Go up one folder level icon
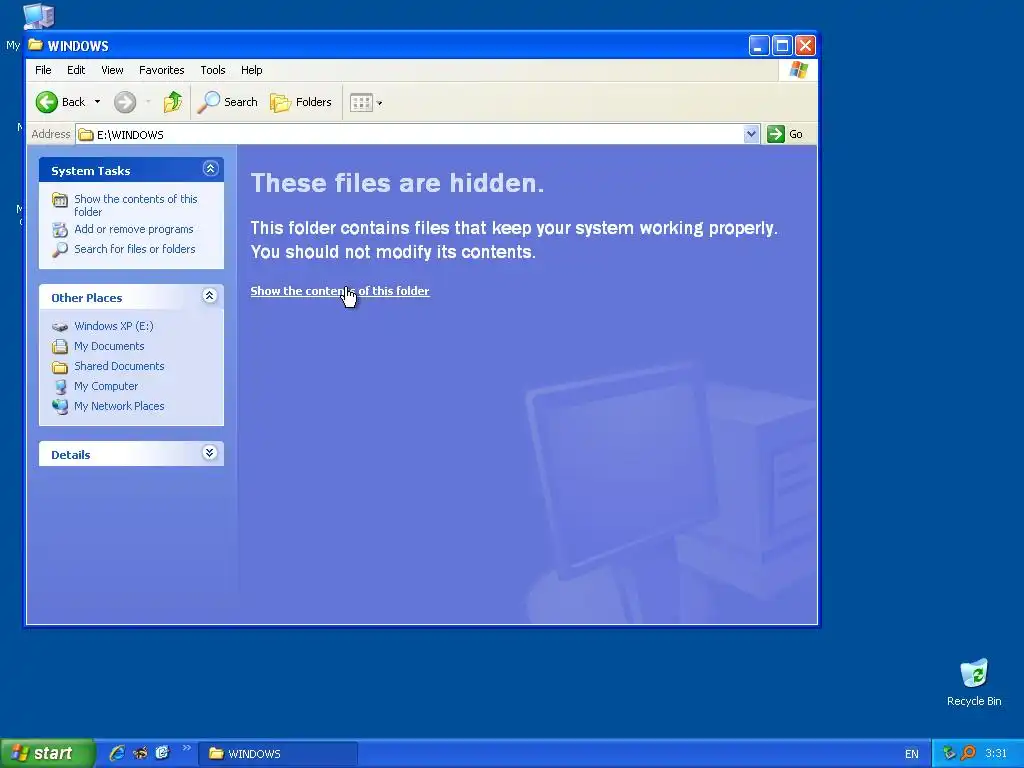Screen dimensions: 1024x768 (x=172, y=102)
